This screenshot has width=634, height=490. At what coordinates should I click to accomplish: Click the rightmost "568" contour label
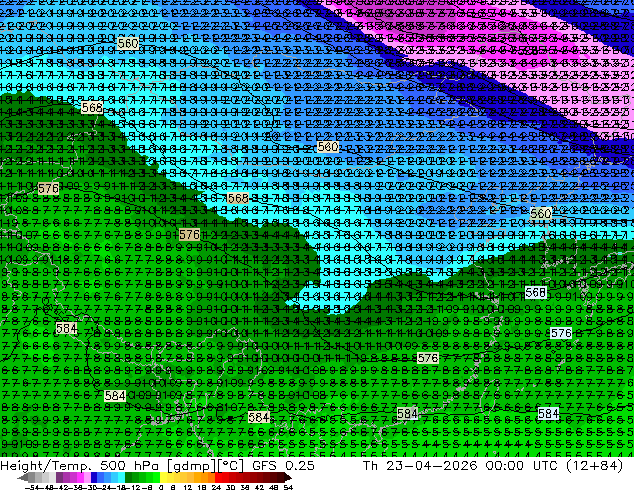pos(536,292)
